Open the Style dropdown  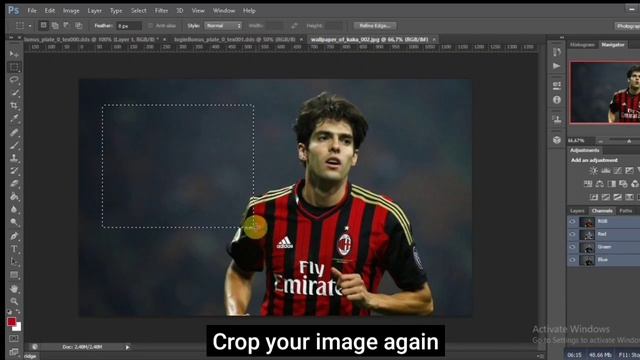click(x=223, y=26)
